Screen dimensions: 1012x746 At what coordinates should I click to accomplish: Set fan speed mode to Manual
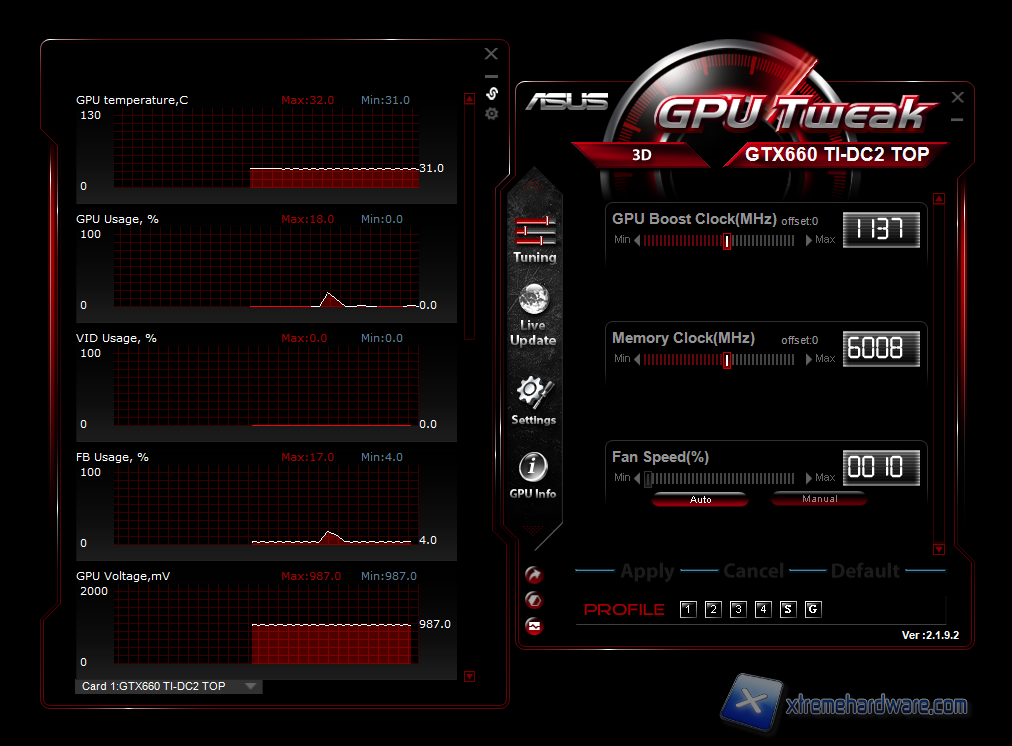point(819,499)
